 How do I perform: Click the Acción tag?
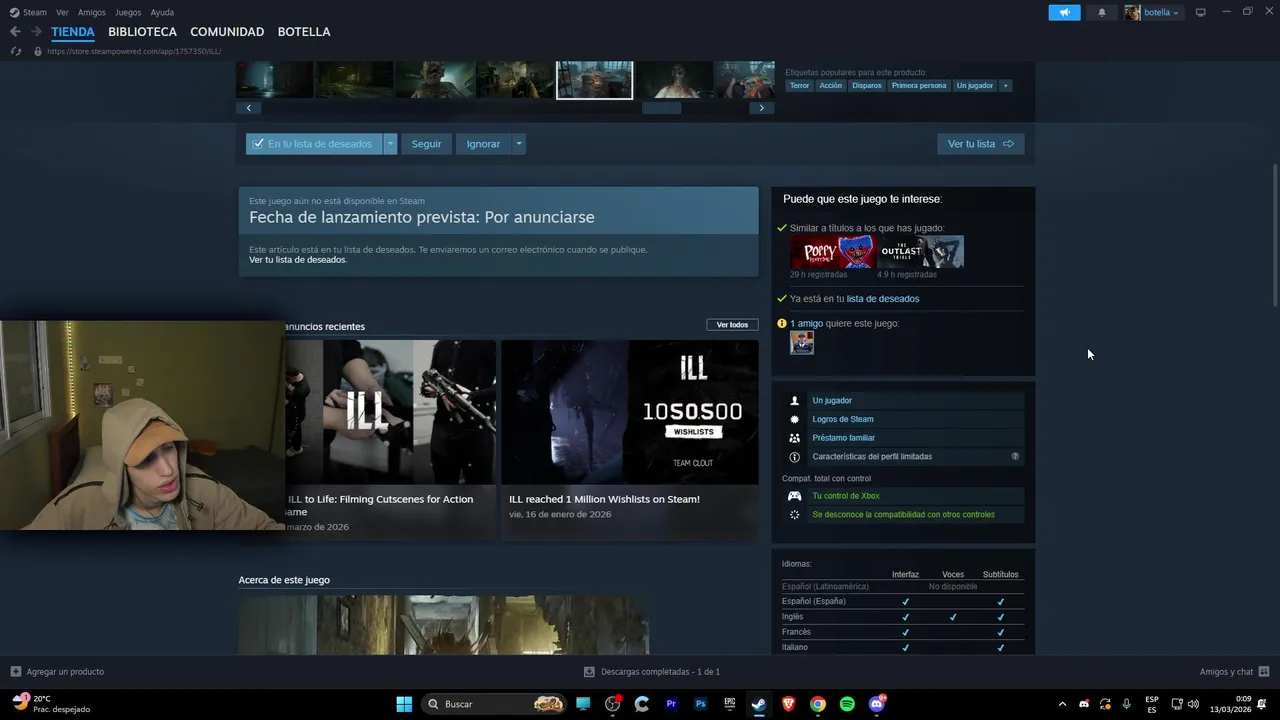[830, 85]
